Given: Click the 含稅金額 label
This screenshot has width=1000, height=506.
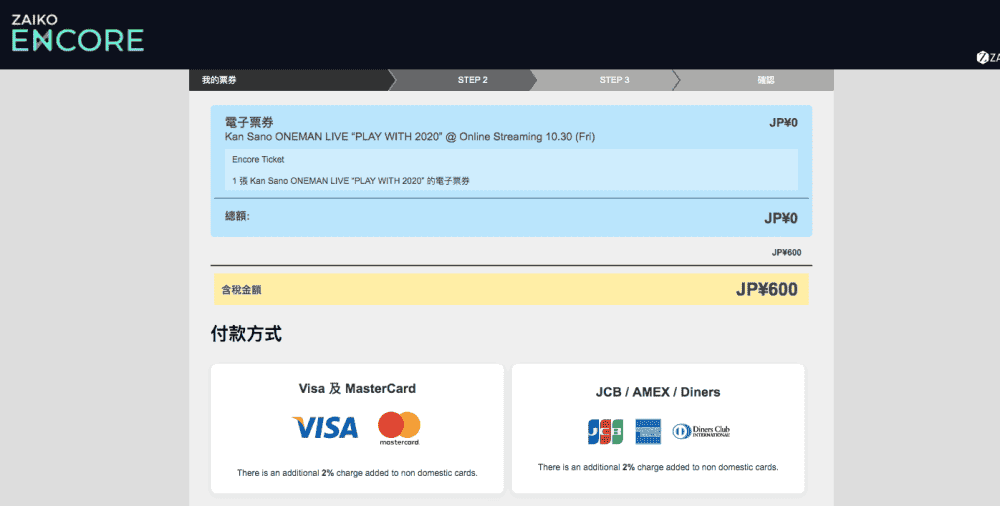Looking at the screenshot, I should (x=241, y=290).
